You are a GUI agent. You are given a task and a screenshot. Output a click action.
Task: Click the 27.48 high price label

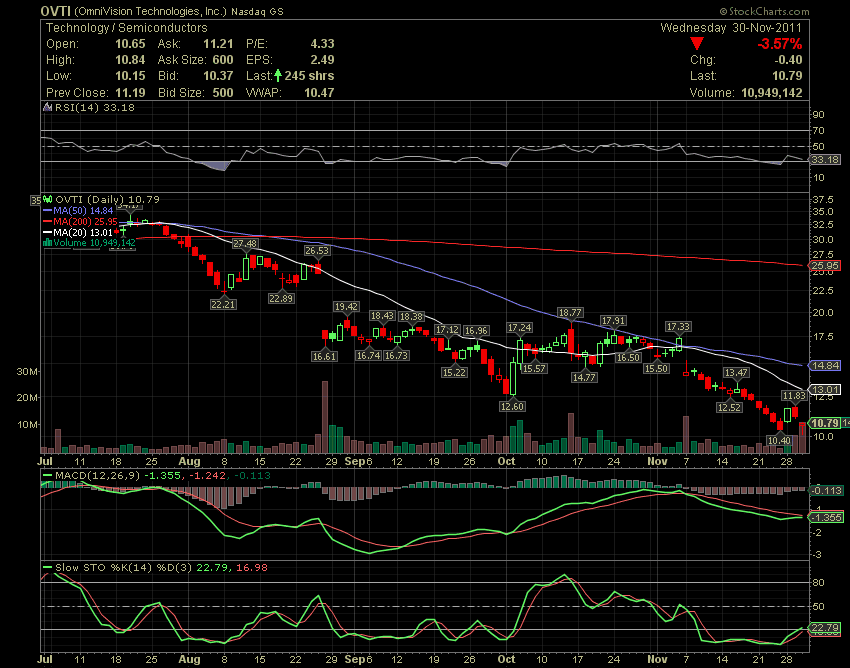[245, 244]
